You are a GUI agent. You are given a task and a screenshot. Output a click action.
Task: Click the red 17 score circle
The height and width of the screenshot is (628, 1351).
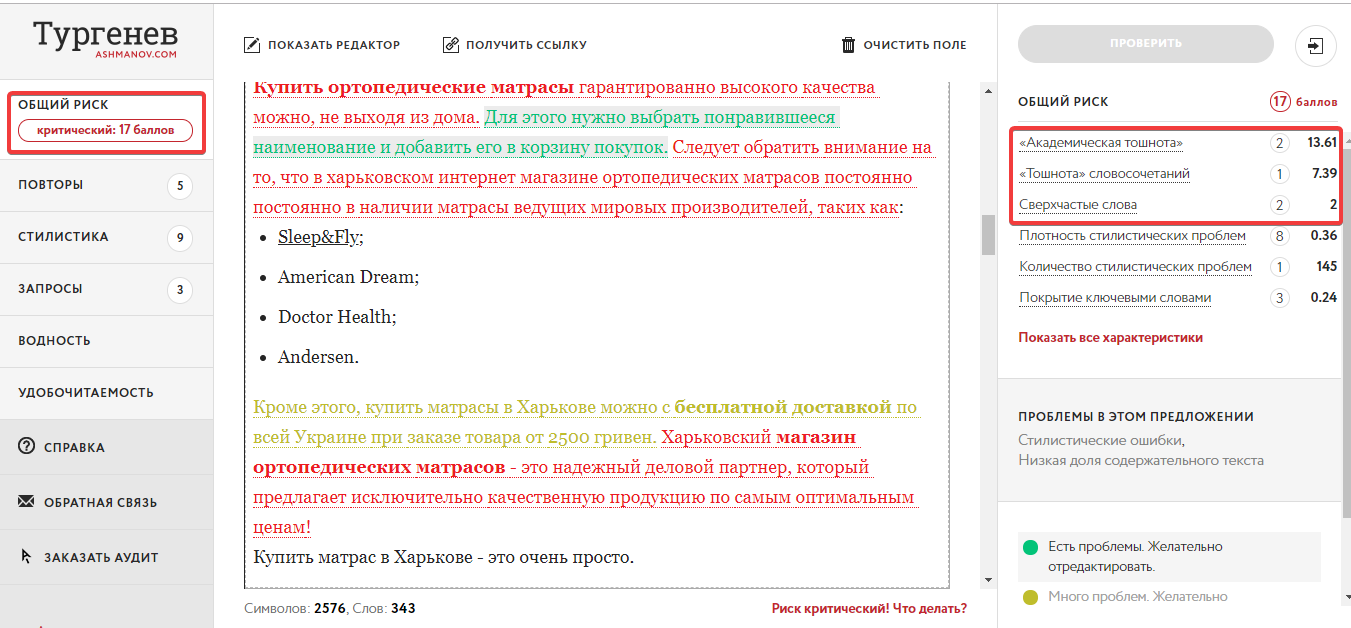(1280, 101)
